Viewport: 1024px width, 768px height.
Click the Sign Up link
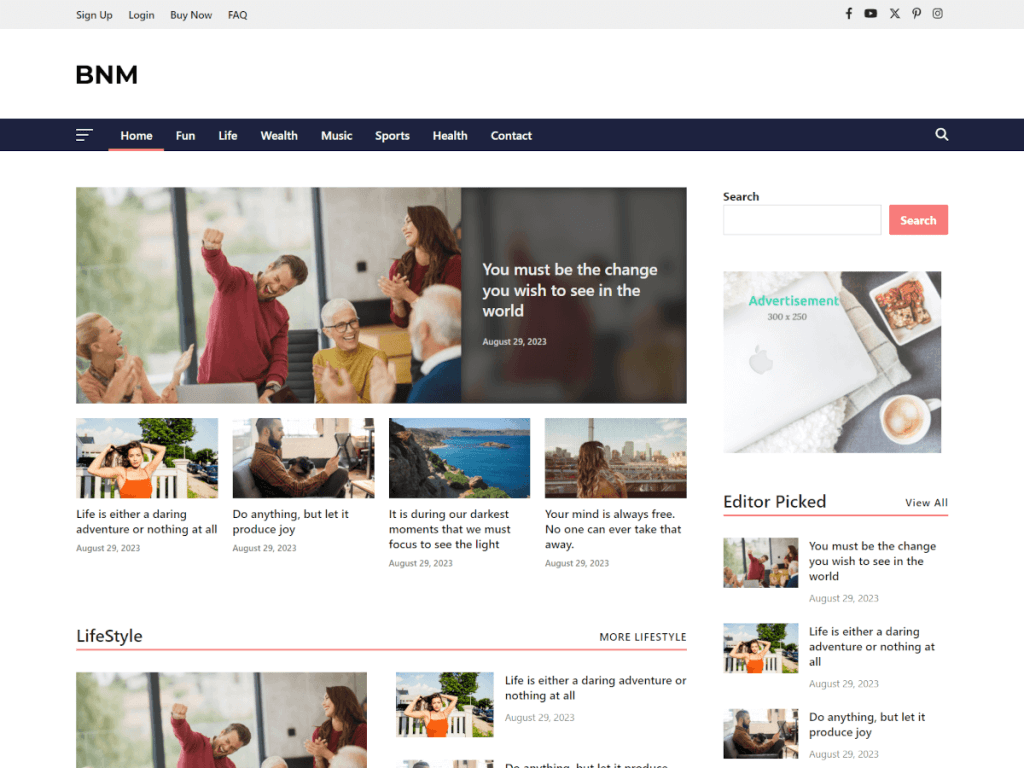94,15
